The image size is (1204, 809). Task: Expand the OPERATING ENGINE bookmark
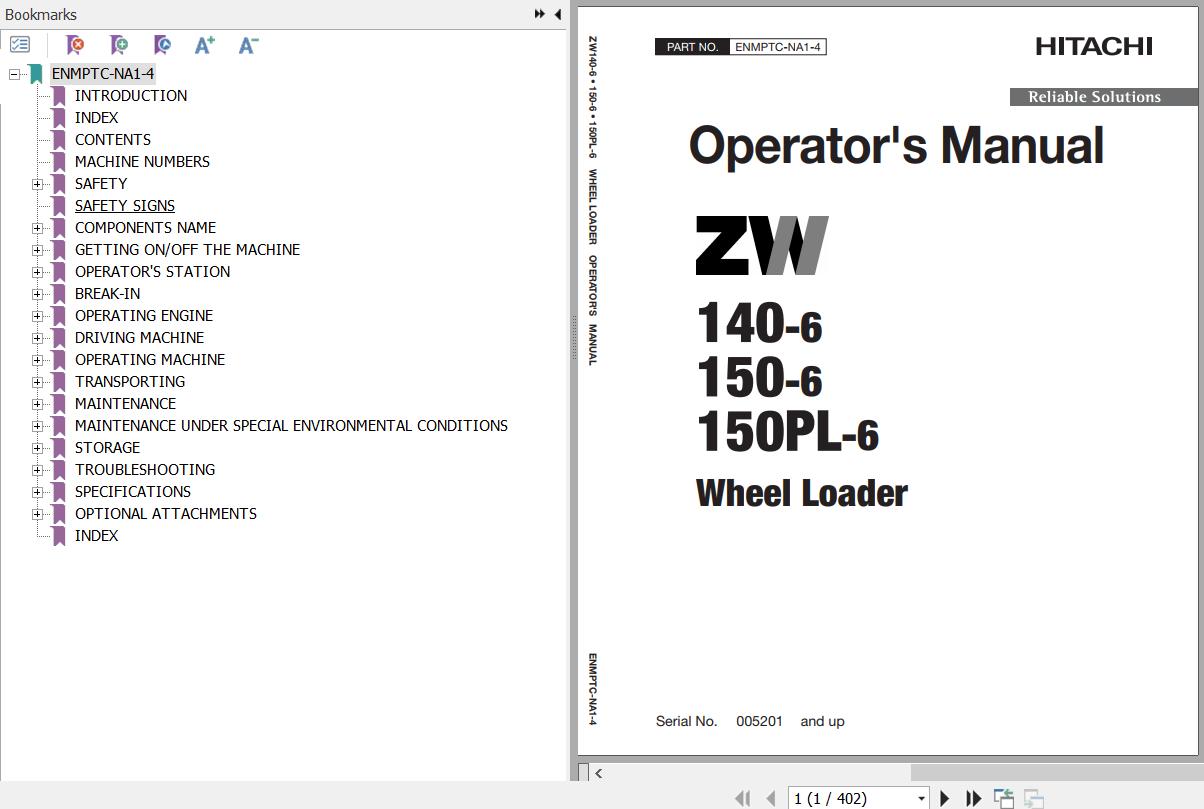(37, 316)
